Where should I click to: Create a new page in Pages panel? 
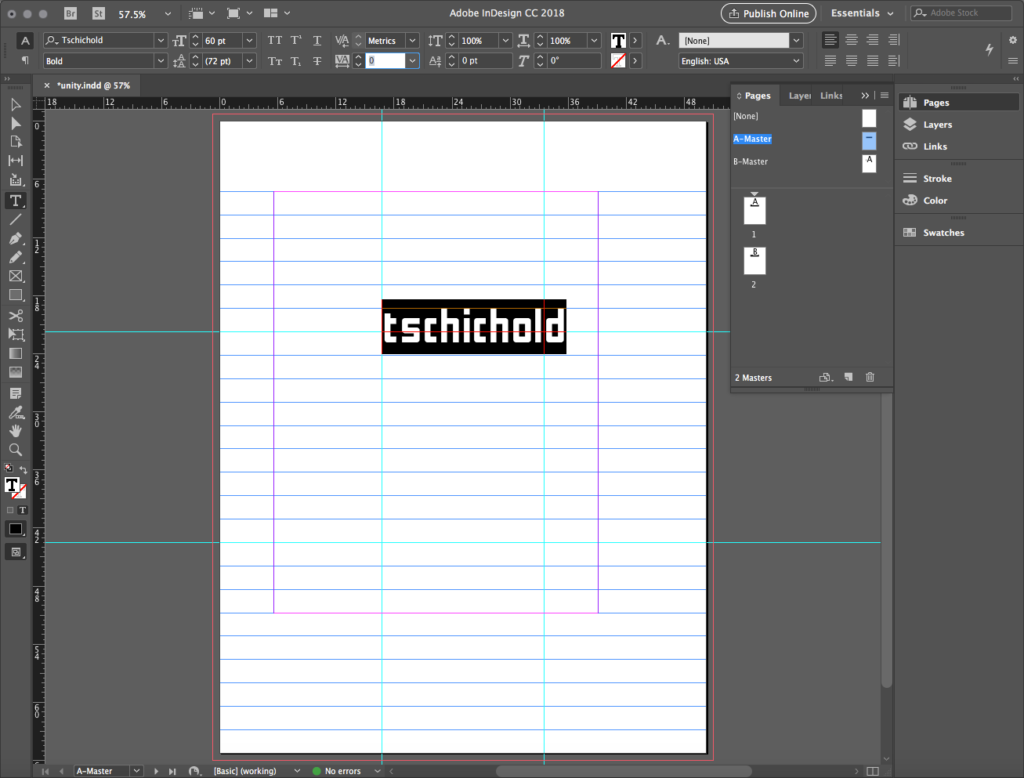[x=848, y=377]
